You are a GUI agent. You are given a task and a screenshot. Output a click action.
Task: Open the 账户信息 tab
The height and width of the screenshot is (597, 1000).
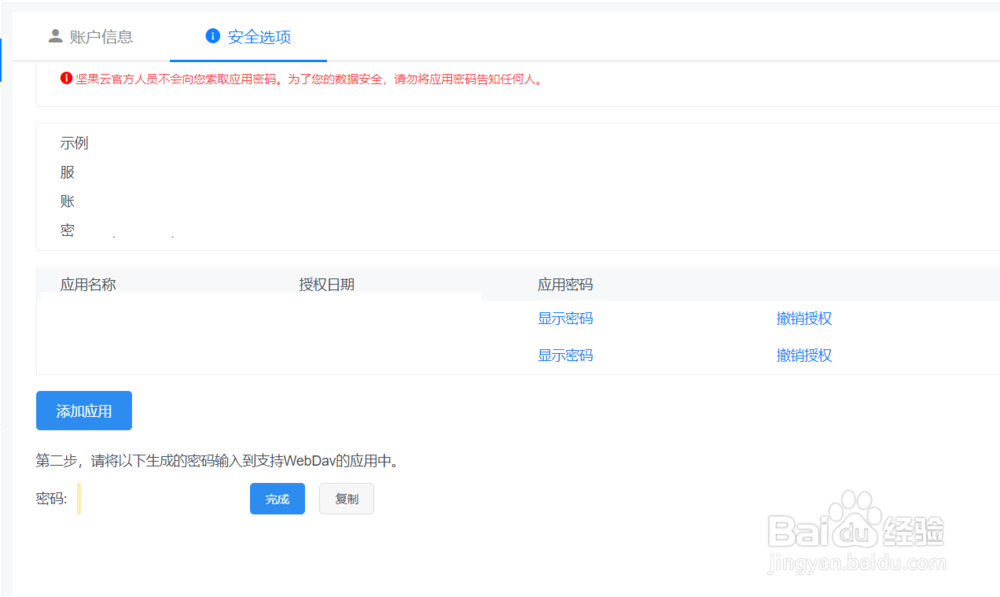point(91,37)
